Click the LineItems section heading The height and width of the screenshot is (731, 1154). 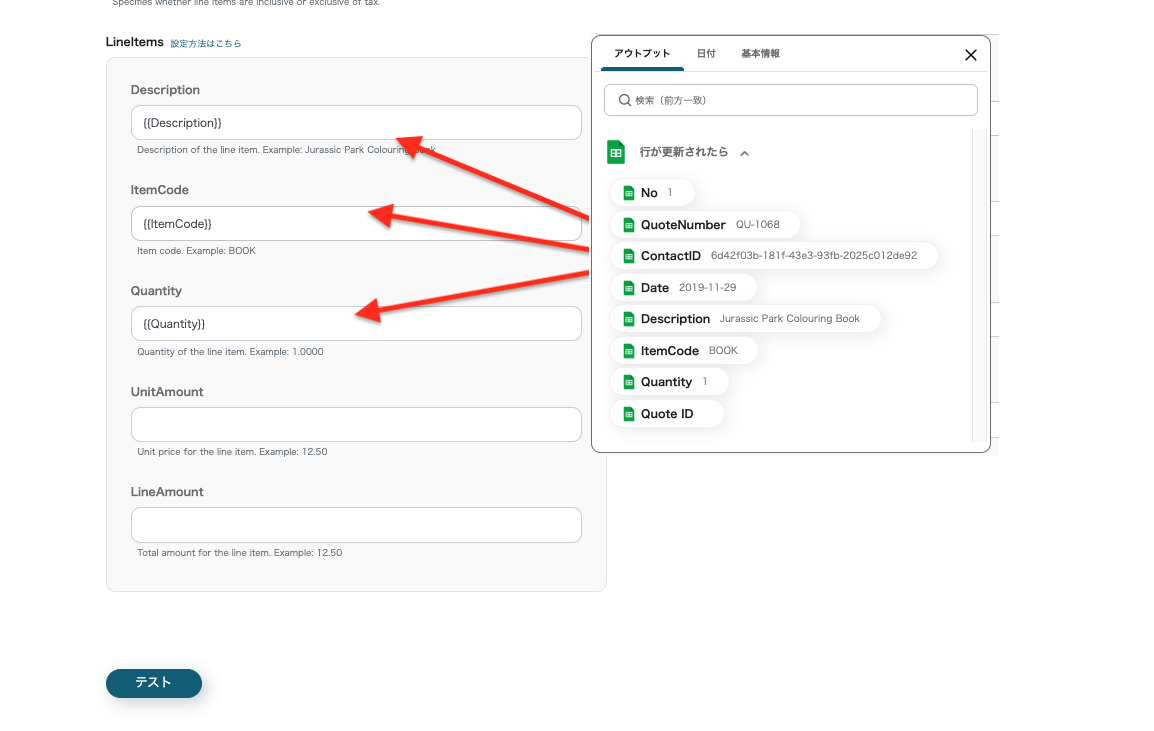tap(135, 42)
